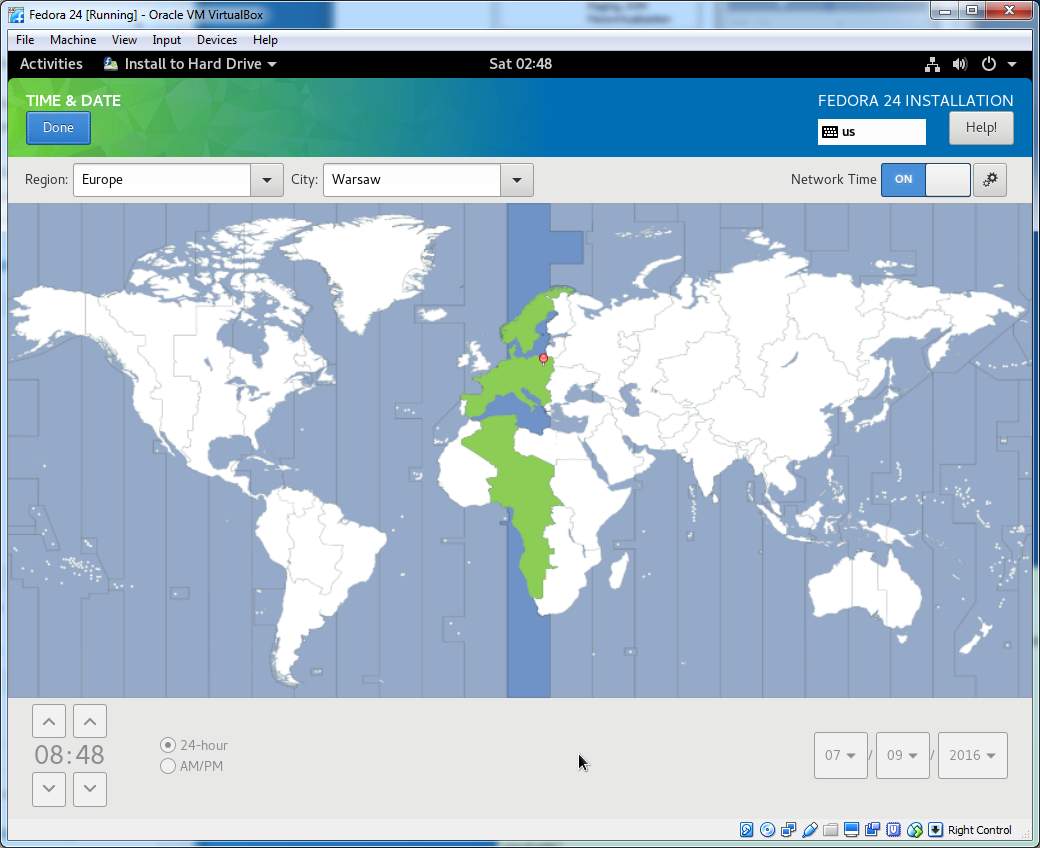Click the us keyboard layout indicator
Image resolution: width=1040 pixels, height=848 pixels.
(872, 132)
